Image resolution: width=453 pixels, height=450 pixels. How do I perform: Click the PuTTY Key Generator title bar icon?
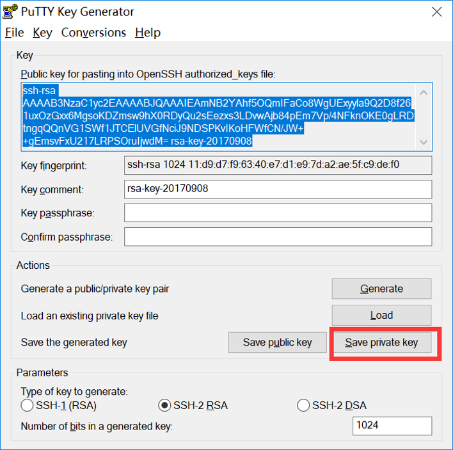(x=10, y=12)
